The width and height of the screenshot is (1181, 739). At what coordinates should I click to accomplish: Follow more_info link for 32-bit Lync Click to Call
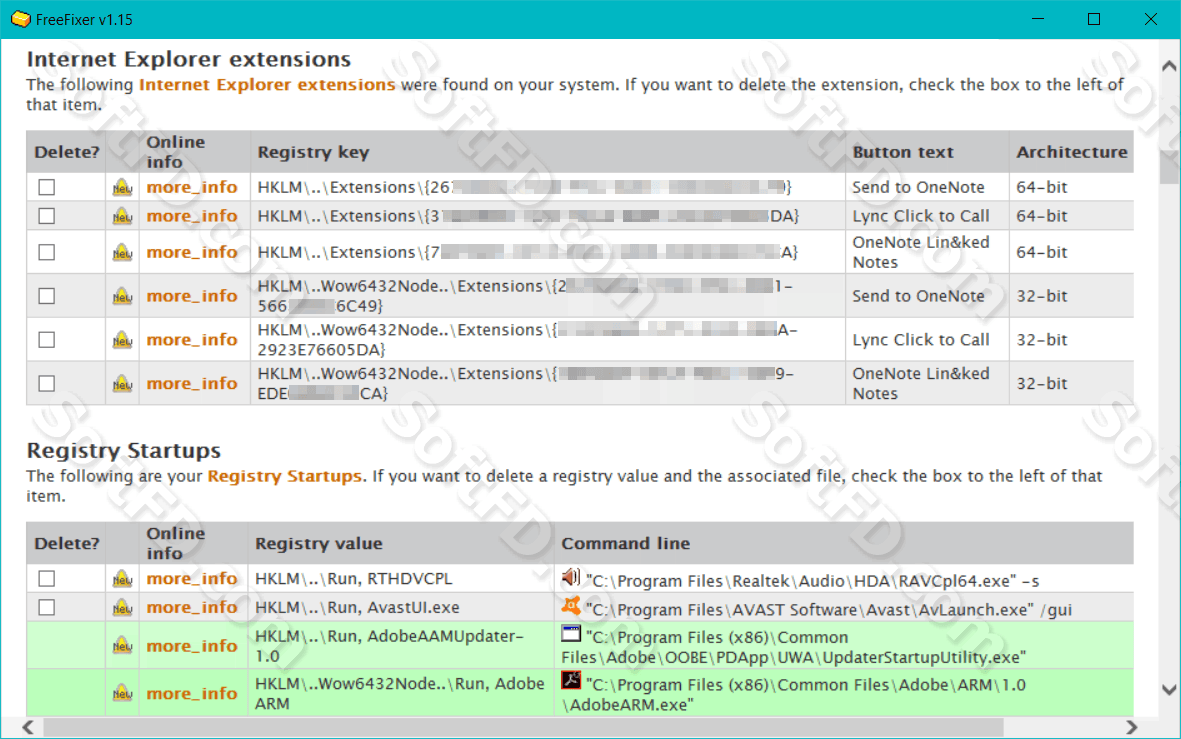point(192,339)
